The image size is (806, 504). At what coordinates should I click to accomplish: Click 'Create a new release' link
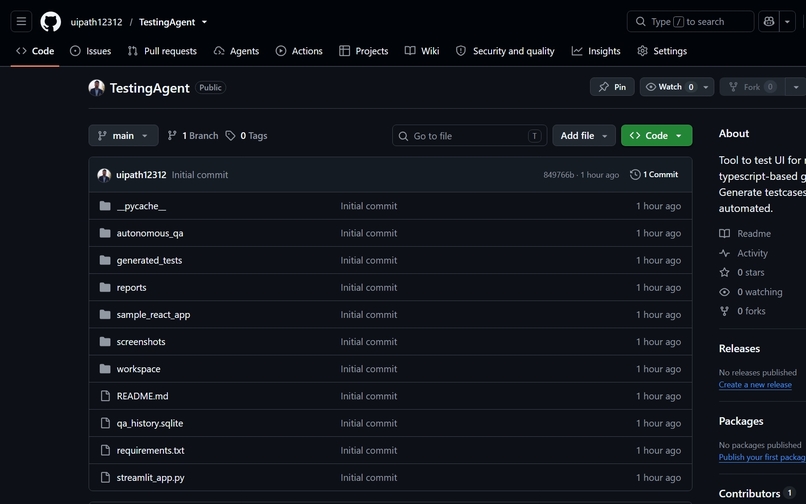(755, 385)
